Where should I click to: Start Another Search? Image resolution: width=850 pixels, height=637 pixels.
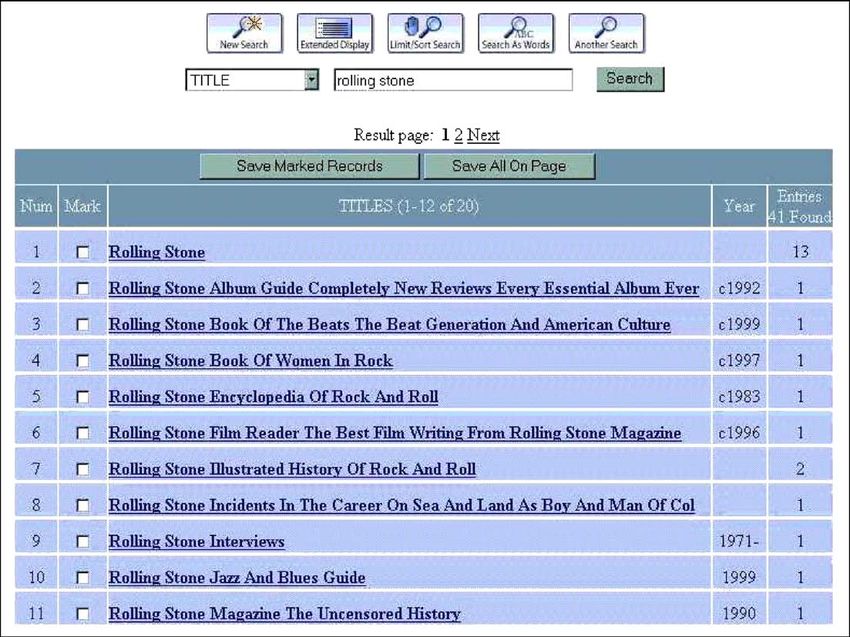606,34
